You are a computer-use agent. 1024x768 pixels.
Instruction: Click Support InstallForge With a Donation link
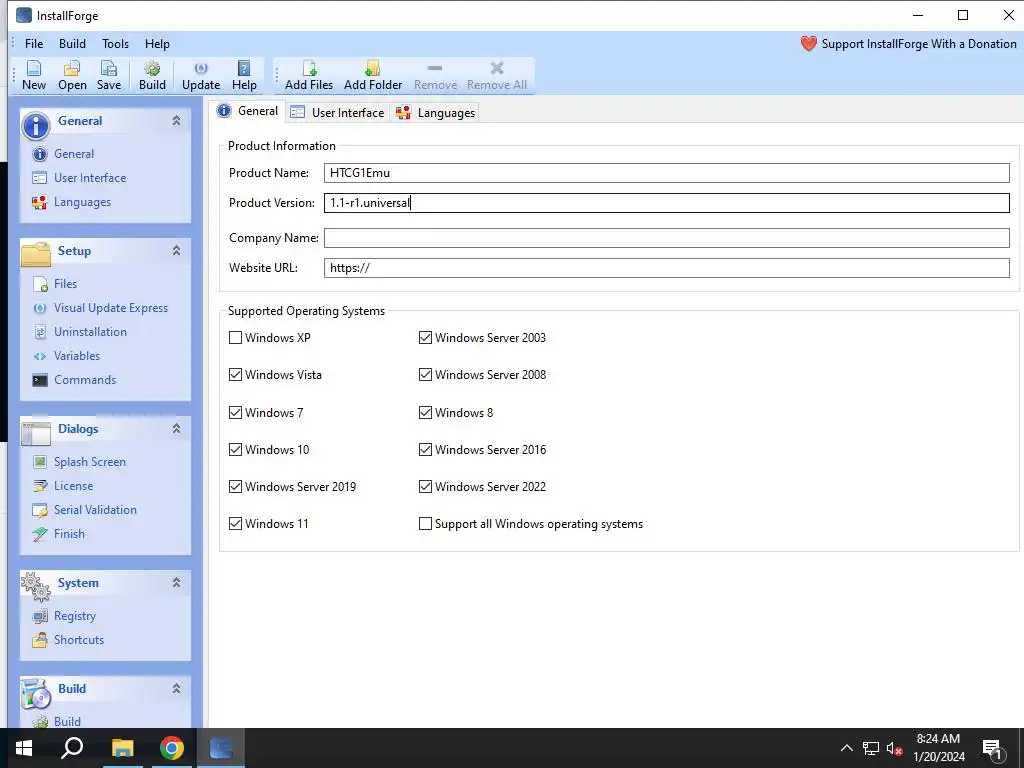pyautogui.click(x=919, y=44)
